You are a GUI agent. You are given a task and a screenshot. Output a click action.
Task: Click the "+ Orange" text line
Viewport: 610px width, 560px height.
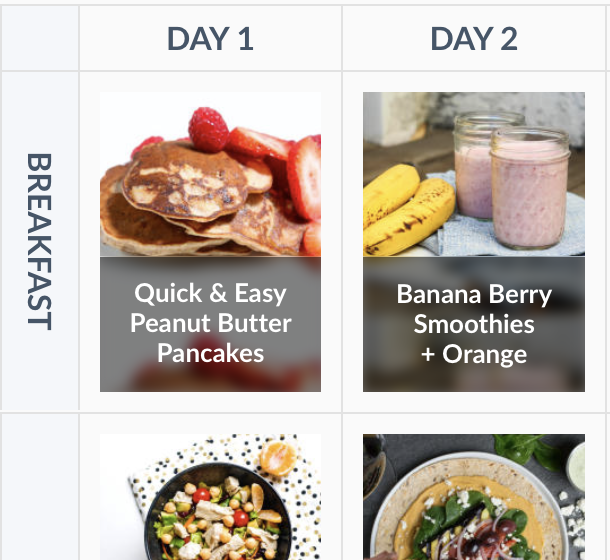click(474, 355)
